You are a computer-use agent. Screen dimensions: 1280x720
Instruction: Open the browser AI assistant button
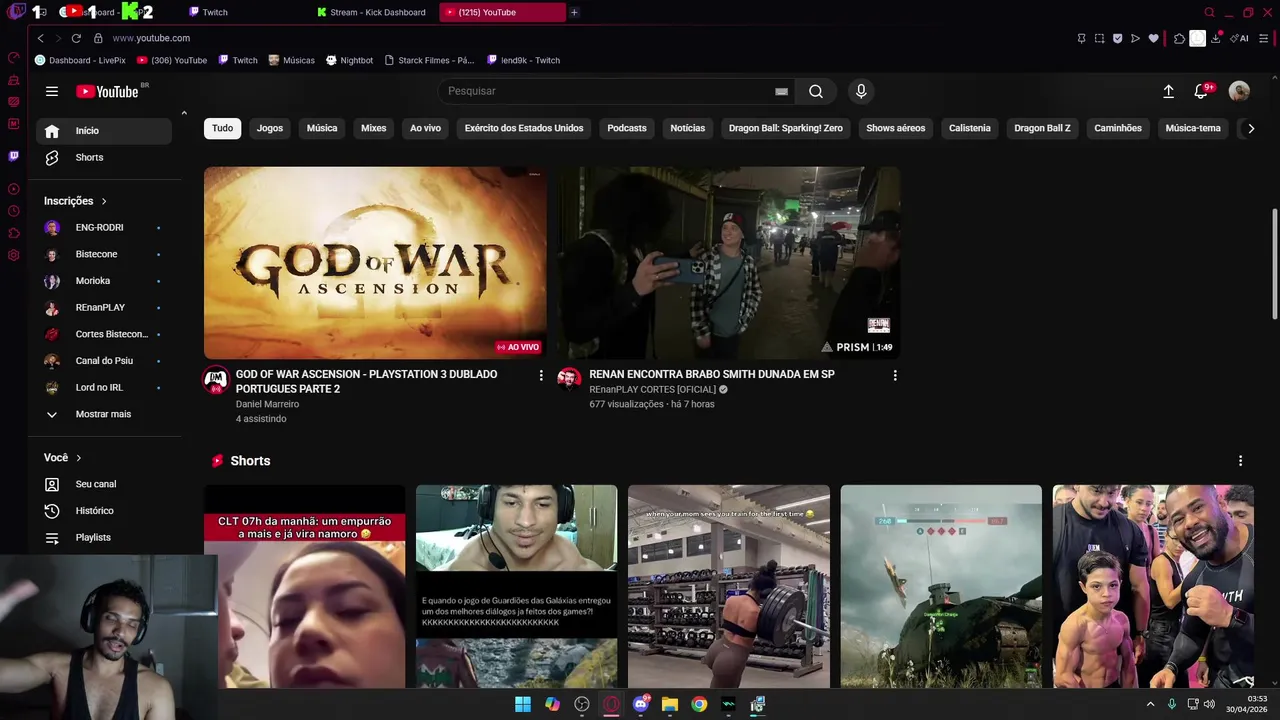pos(1239,38)
